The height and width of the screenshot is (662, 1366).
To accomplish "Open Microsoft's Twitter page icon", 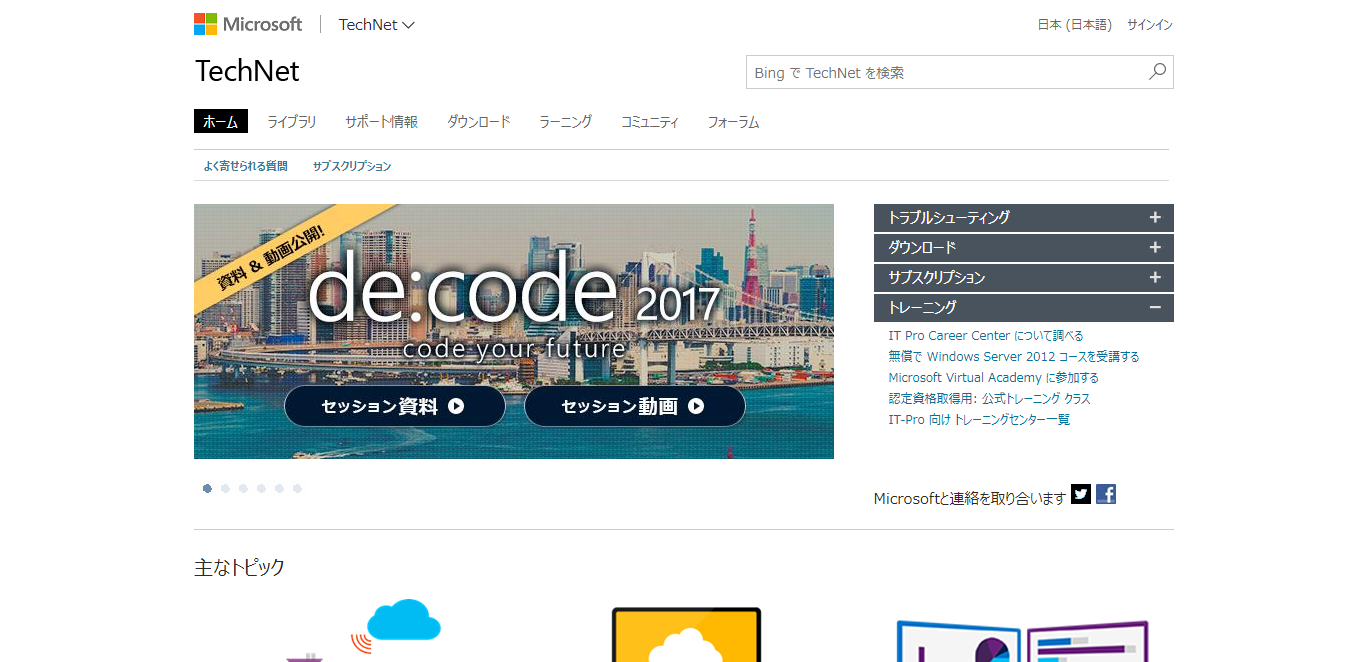I will pos(1081,494).
